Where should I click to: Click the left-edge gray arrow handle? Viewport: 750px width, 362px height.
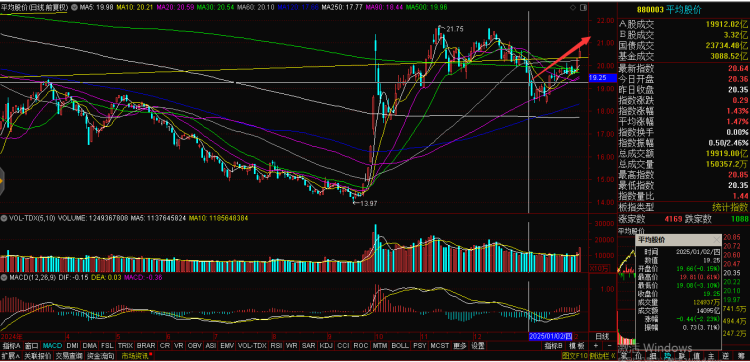coord(2,181)
